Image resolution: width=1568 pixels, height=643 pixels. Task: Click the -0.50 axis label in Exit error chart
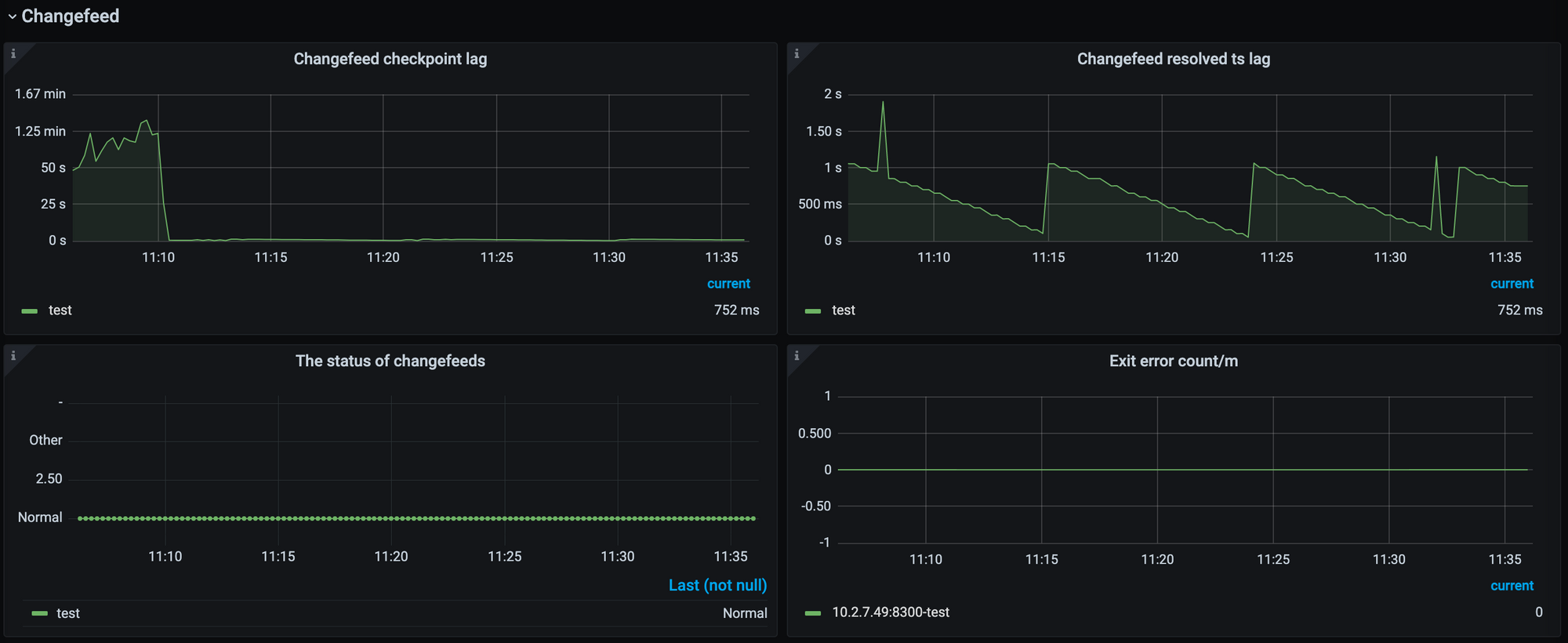[x=816, y=507]
